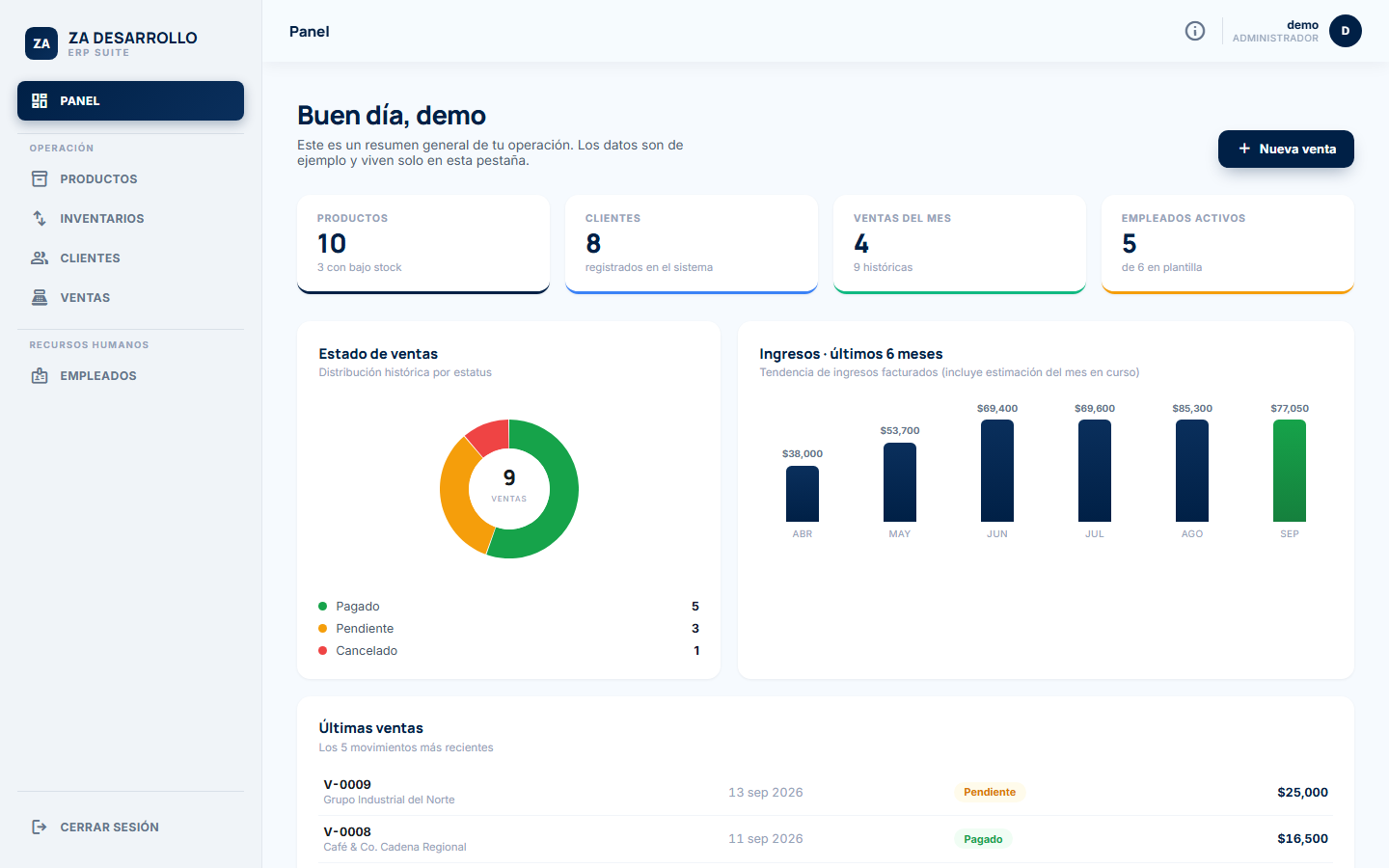Click the Pendiente legend orange dot
This screenshot has height=868, width=1389.
(323, 628)
